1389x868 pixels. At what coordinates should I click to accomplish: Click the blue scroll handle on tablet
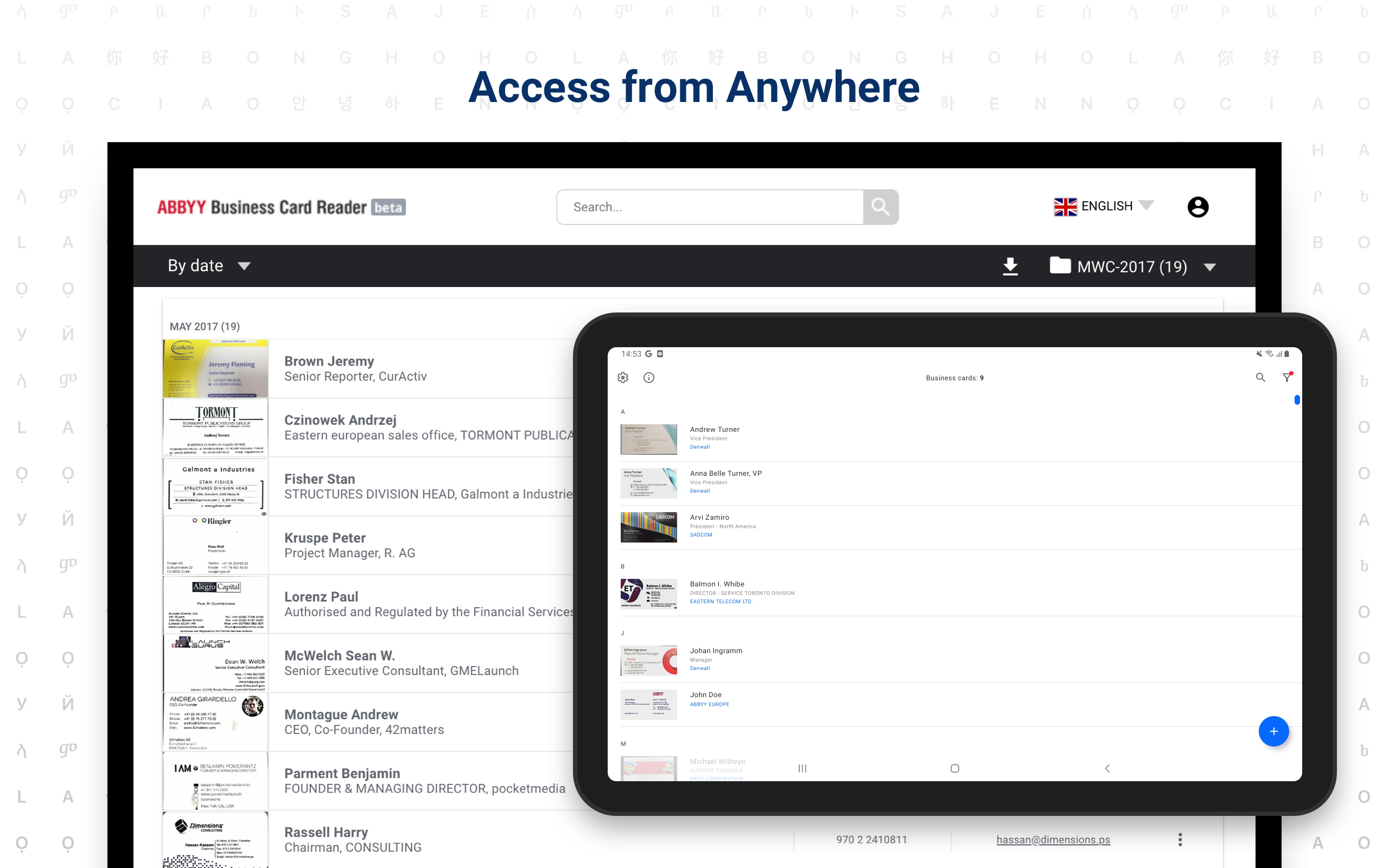click(x=1297, y=400)
